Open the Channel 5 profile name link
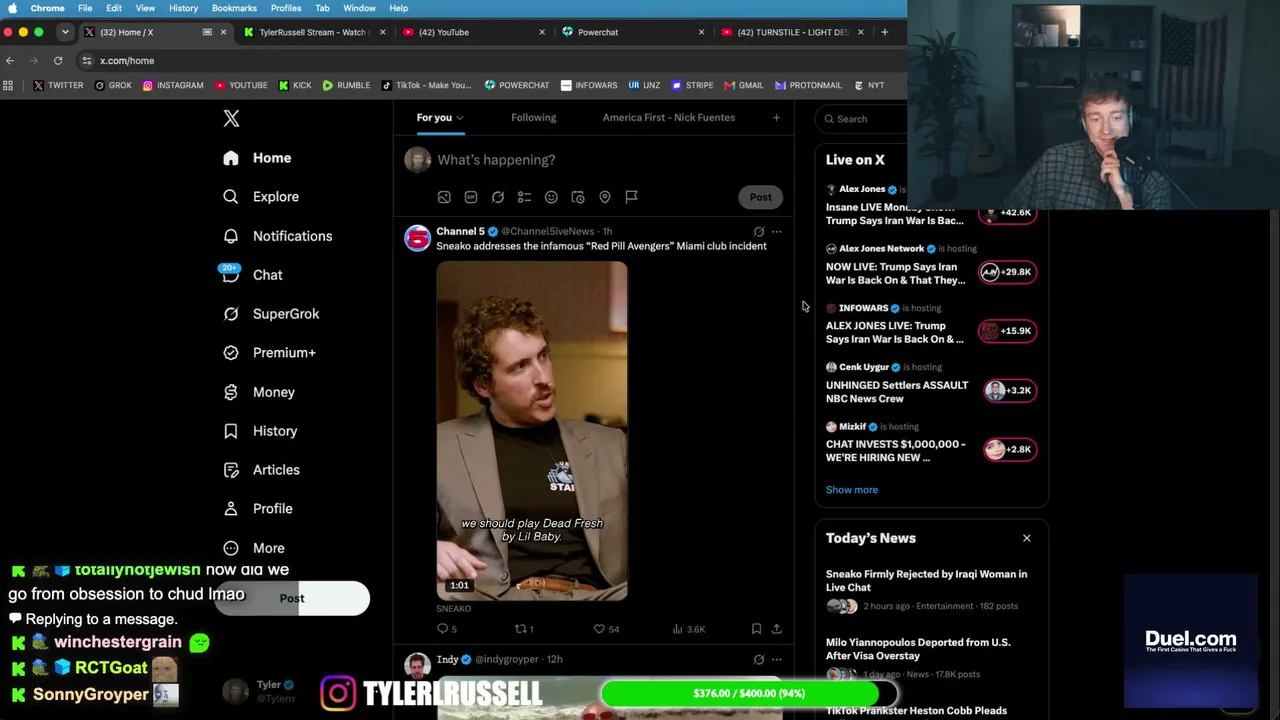The image size is (1280, 720). point(460,232)
